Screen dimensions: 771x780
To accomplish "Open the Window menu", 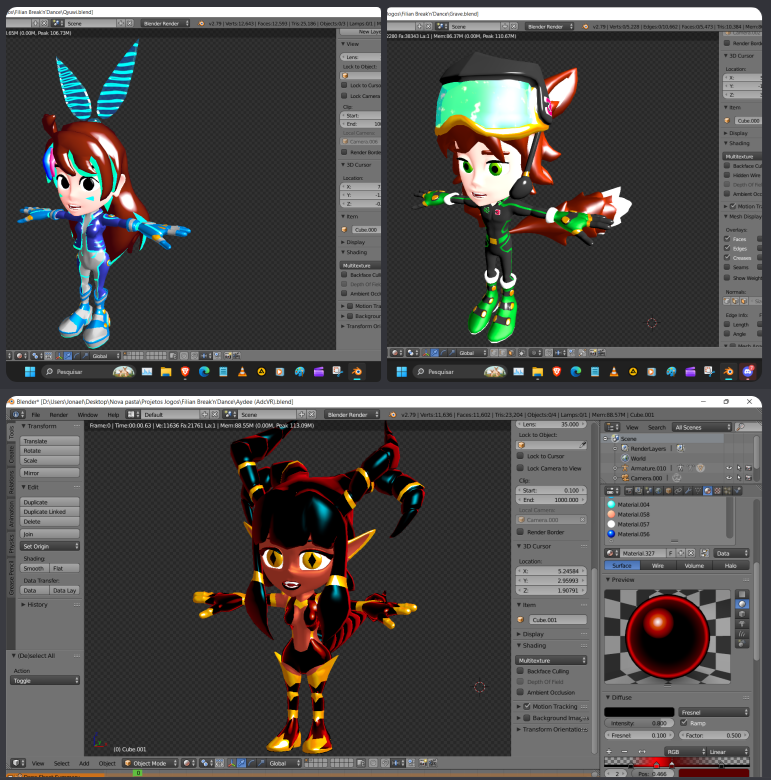I will 88,414.
